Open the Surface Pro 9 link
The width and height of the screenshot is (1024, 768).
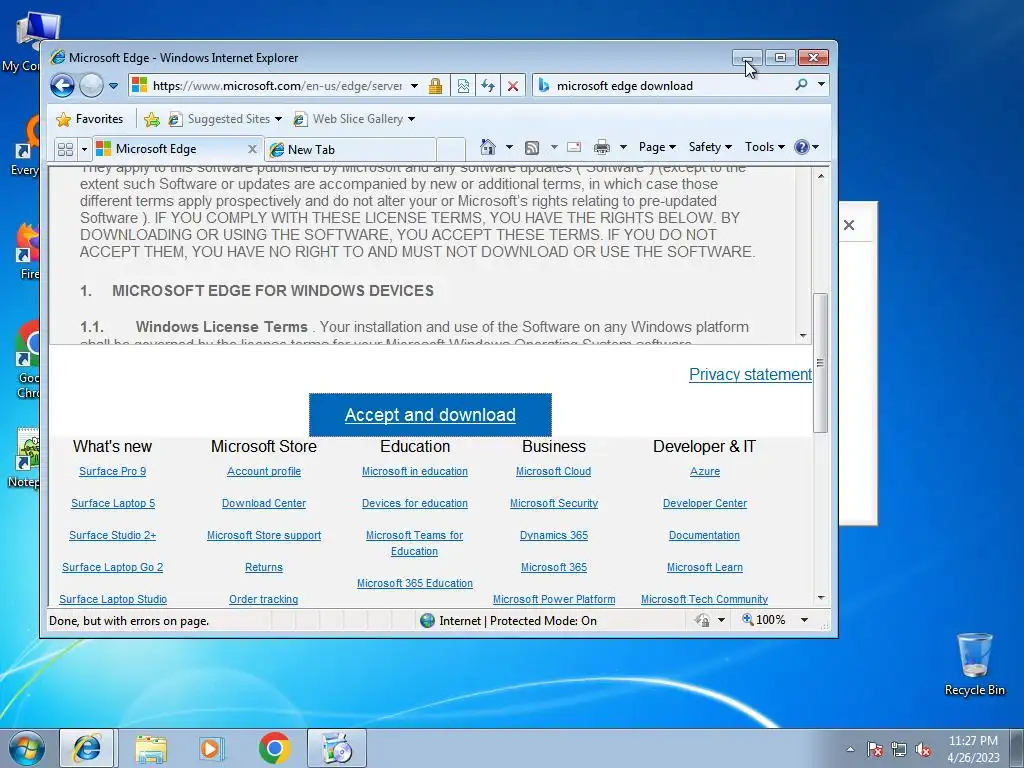coord(112,472)
